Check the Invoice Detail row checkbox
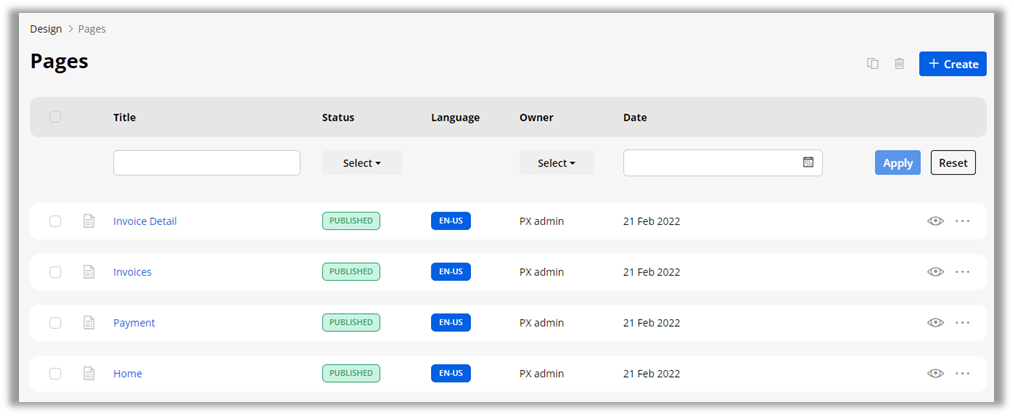The image size is (1014, 416). (55, 221)
